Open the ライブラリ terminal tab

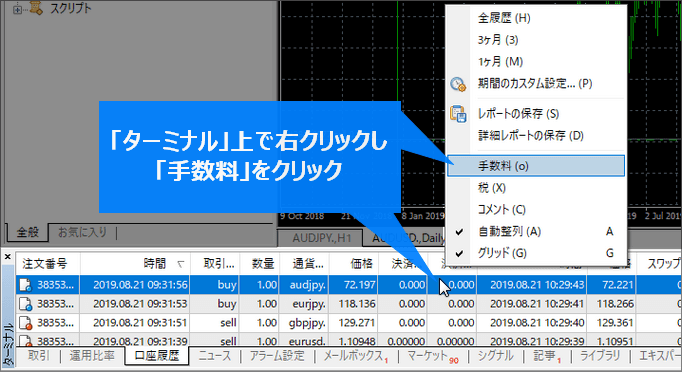pos(600,355)
